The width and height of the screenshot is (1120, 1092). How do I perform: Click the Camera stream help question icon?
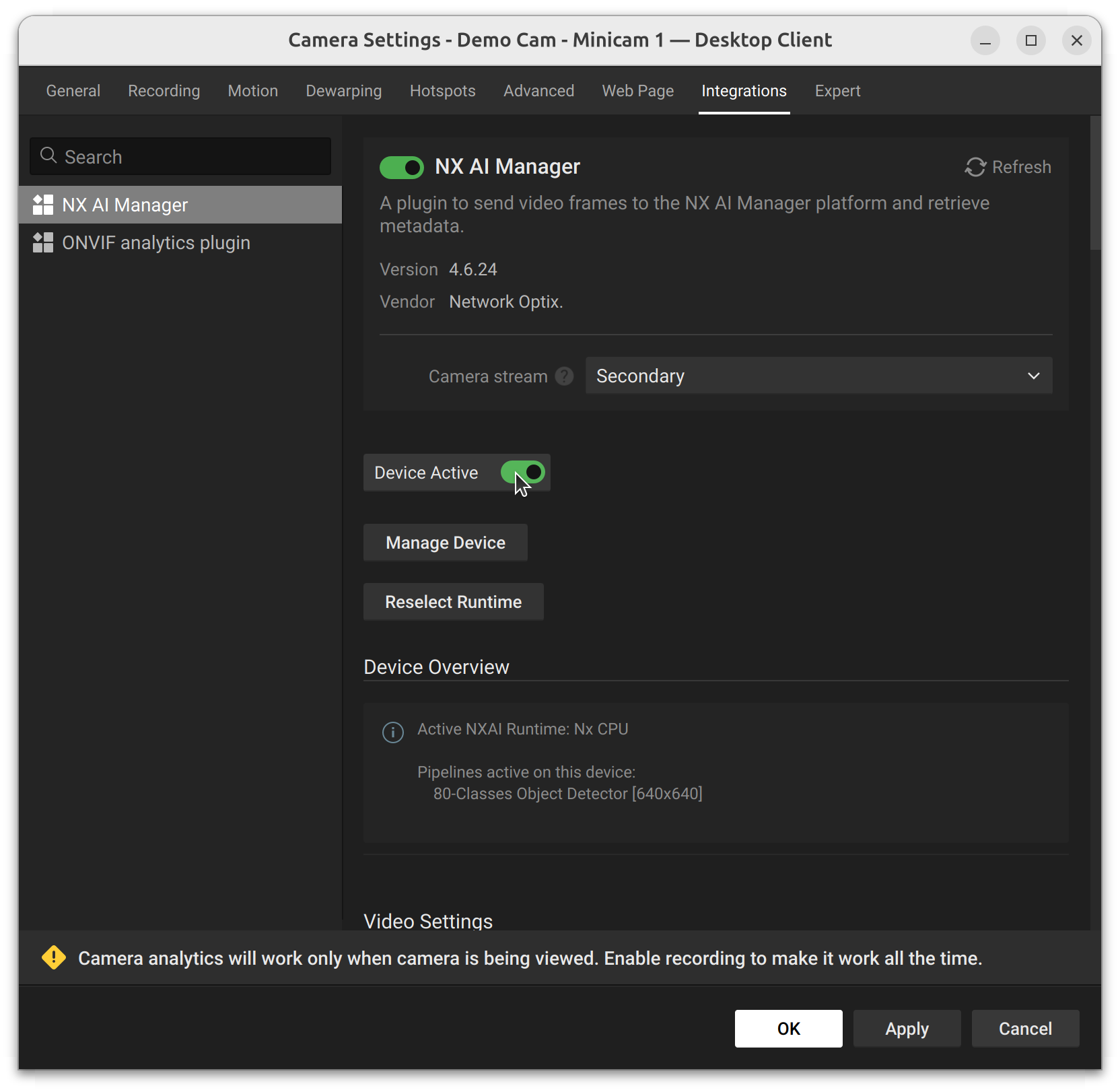564,376
